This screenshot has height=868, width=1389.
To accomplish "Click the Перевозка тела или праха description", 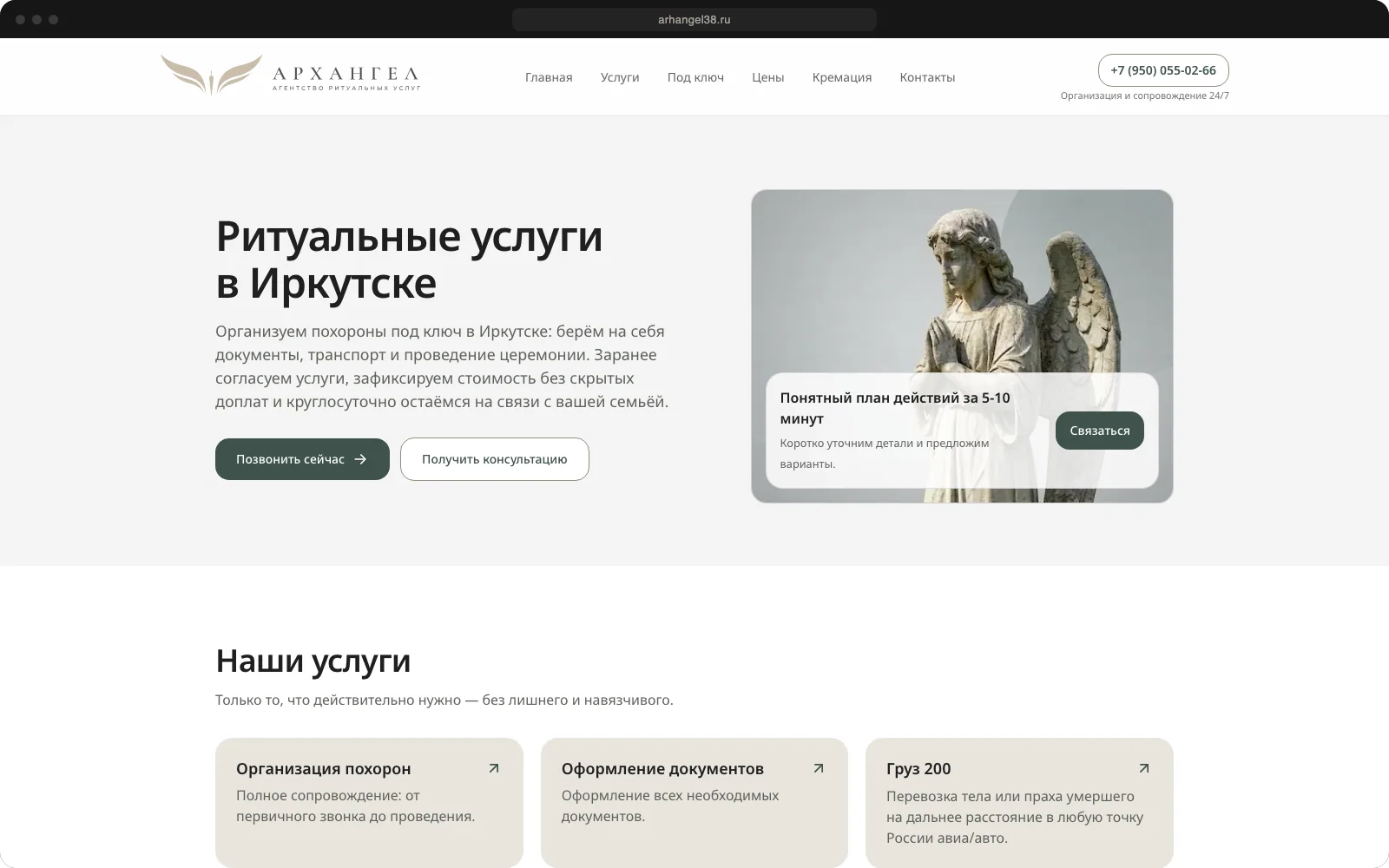I will tap(1015, 817).
